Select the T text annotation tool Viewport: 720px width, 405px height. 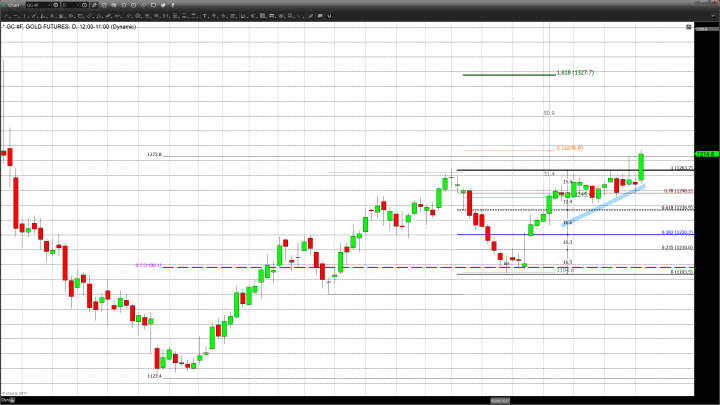coord(205,16)
